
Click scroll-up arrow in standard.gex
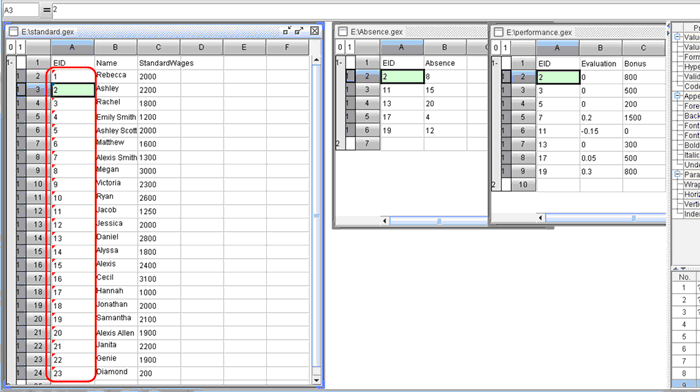(317, 60)
